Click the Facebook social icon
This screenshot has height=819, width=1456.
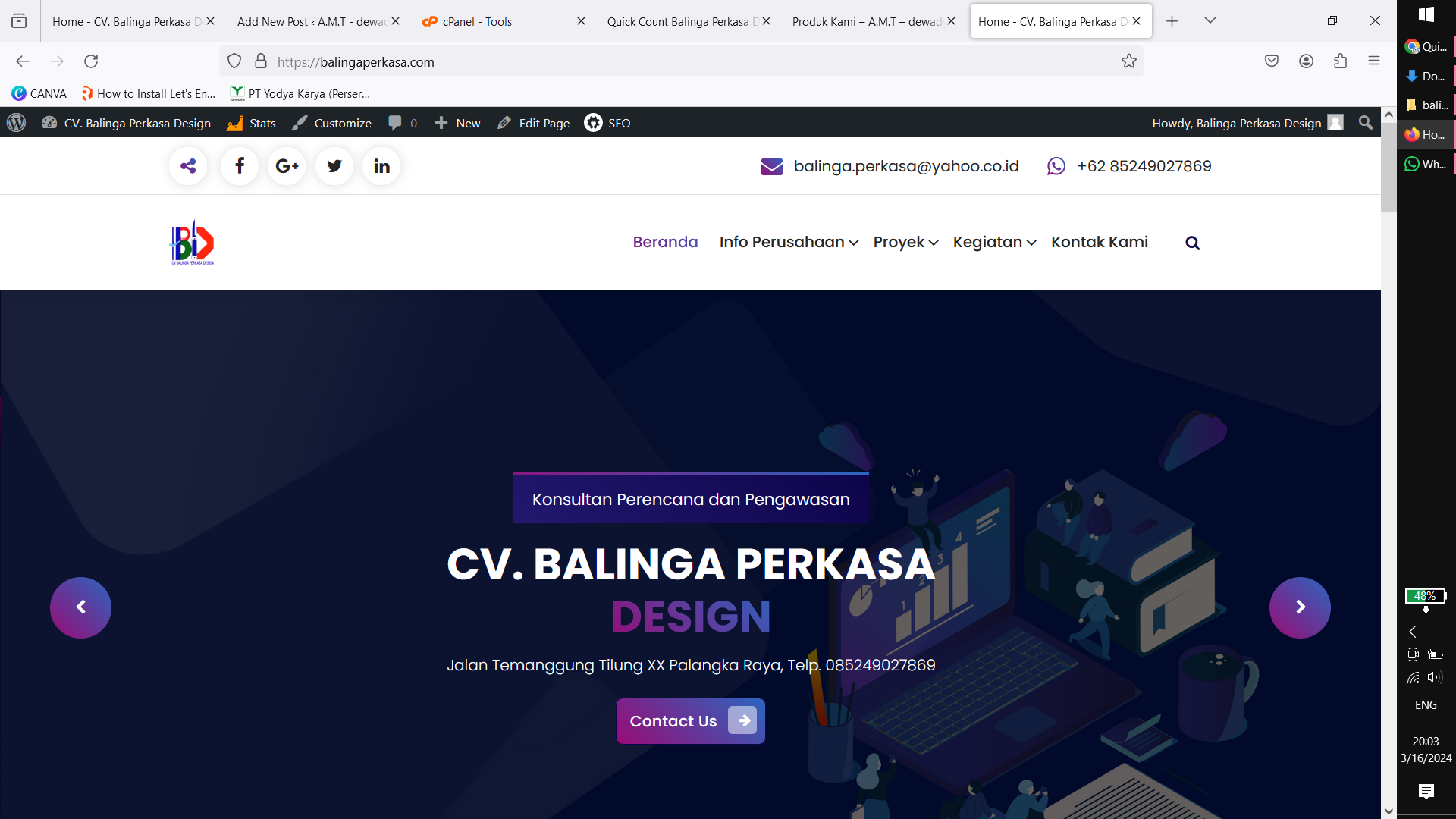[240, 166]
